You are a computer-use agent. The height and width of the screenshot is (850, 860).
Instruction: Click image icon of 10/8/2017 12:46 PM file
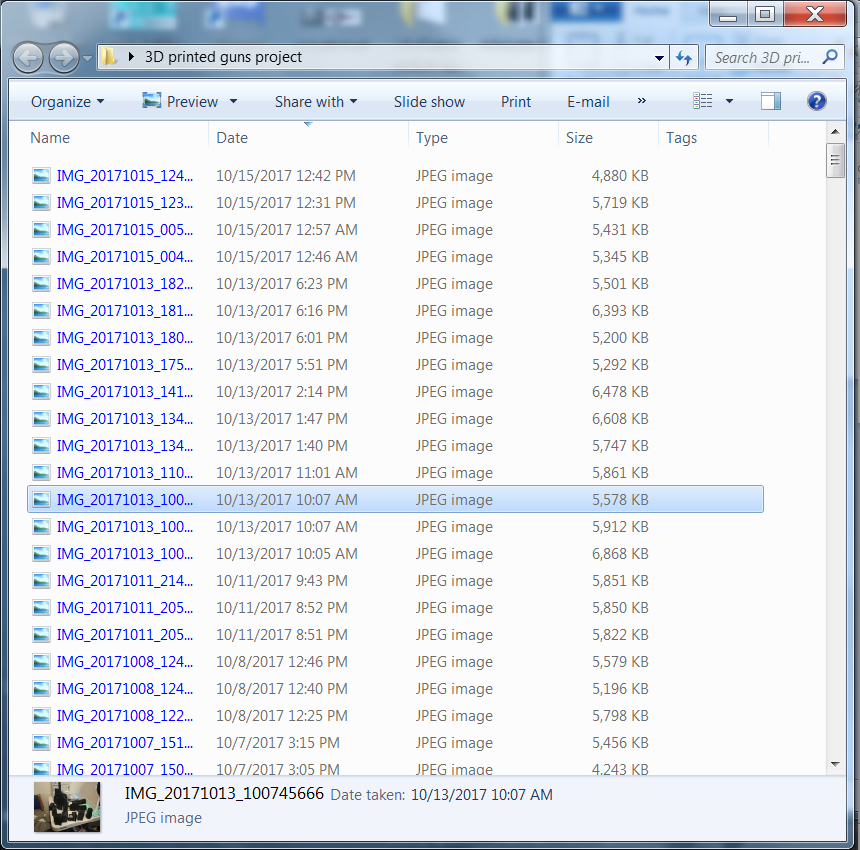[42, 662]
